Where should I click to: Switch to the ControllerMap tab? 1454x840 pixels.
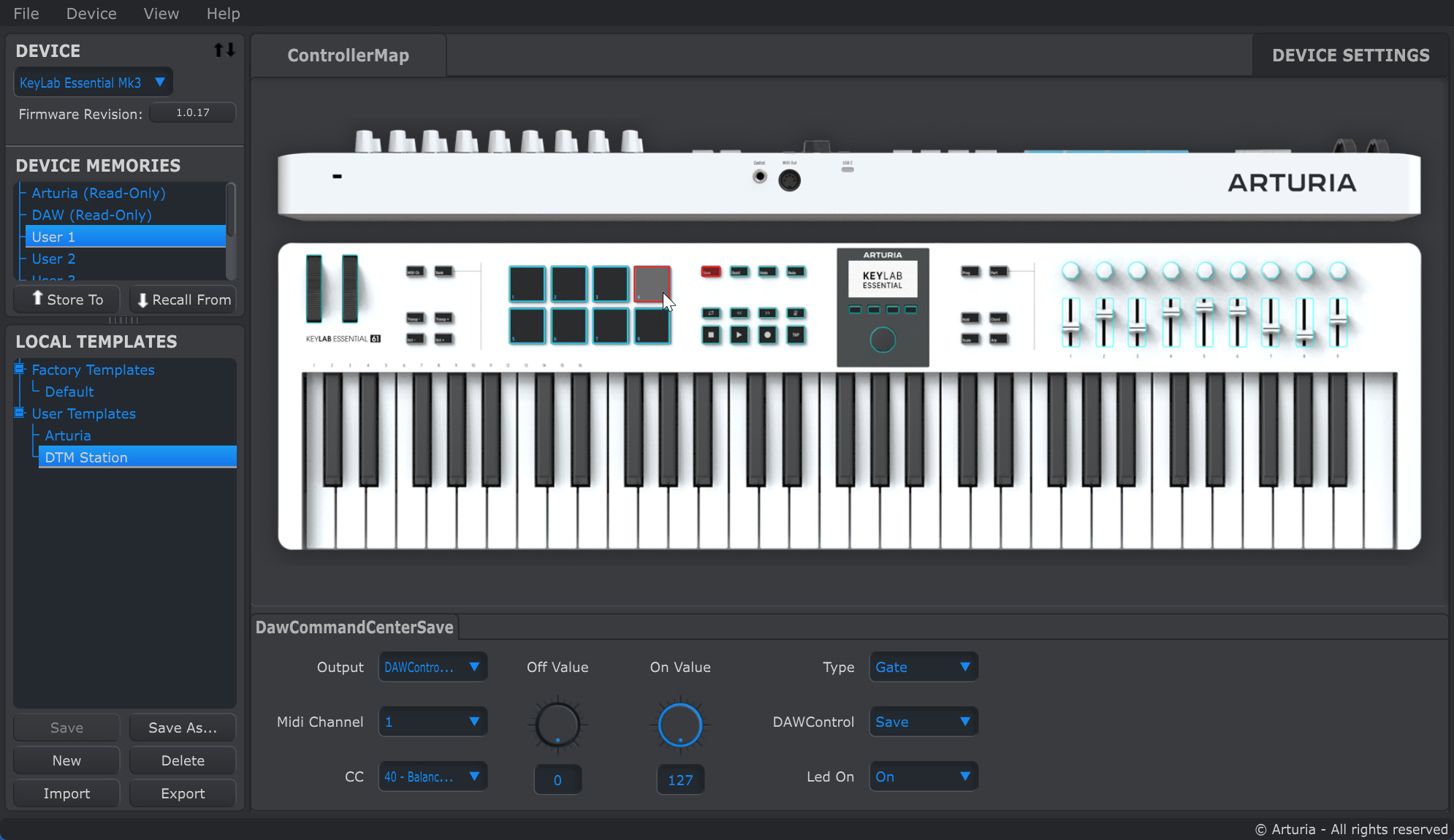click(x=349, y=56)
